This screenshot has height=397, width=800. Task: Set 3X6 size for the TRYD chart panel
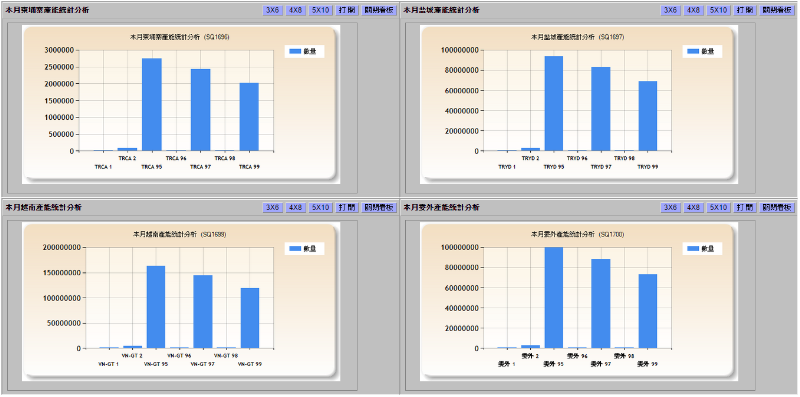coord(670,10)
